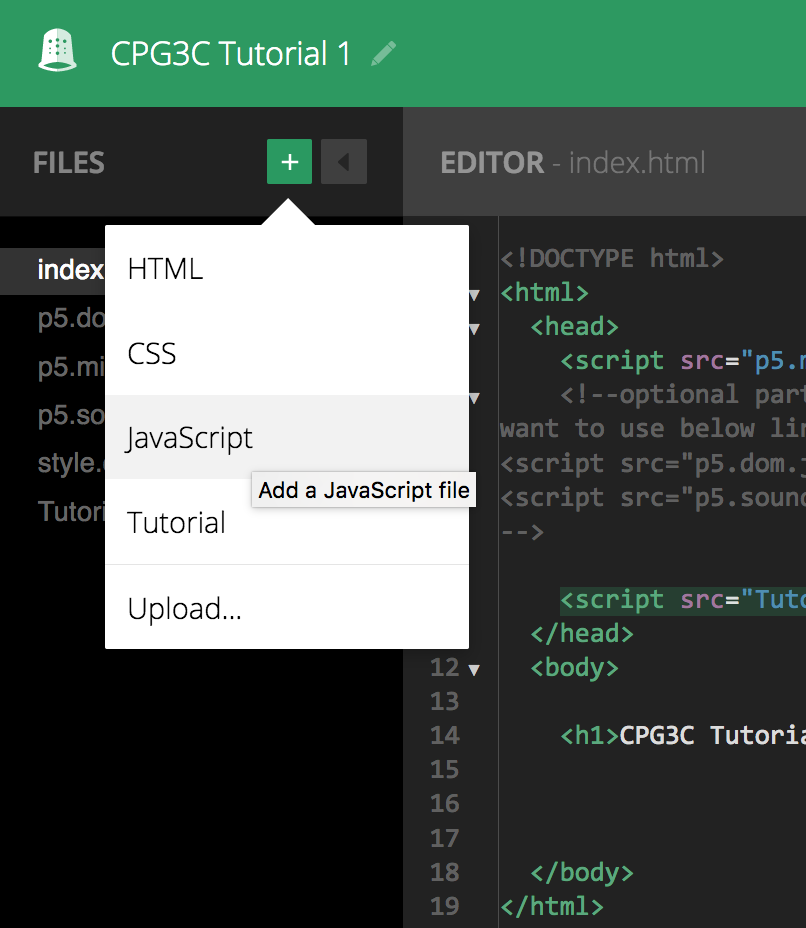Fold the optional comment block arrow
The height and width of the screenshot is (928, 806).
point(474,398)
